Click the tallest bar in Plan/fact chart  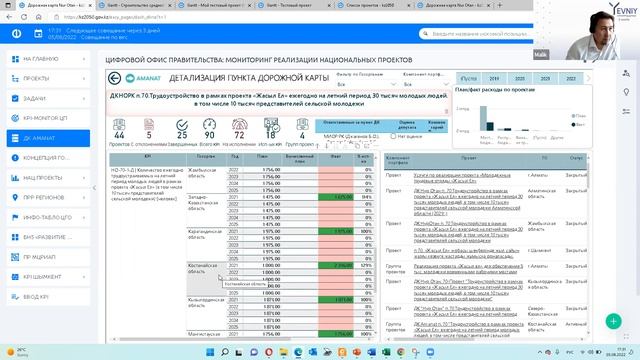click(x=483, y=118)
